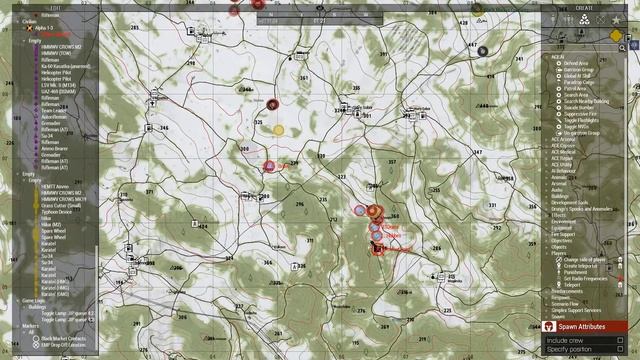Select the Suicide Bomber module
640x360 pixels.
point(578,108)
